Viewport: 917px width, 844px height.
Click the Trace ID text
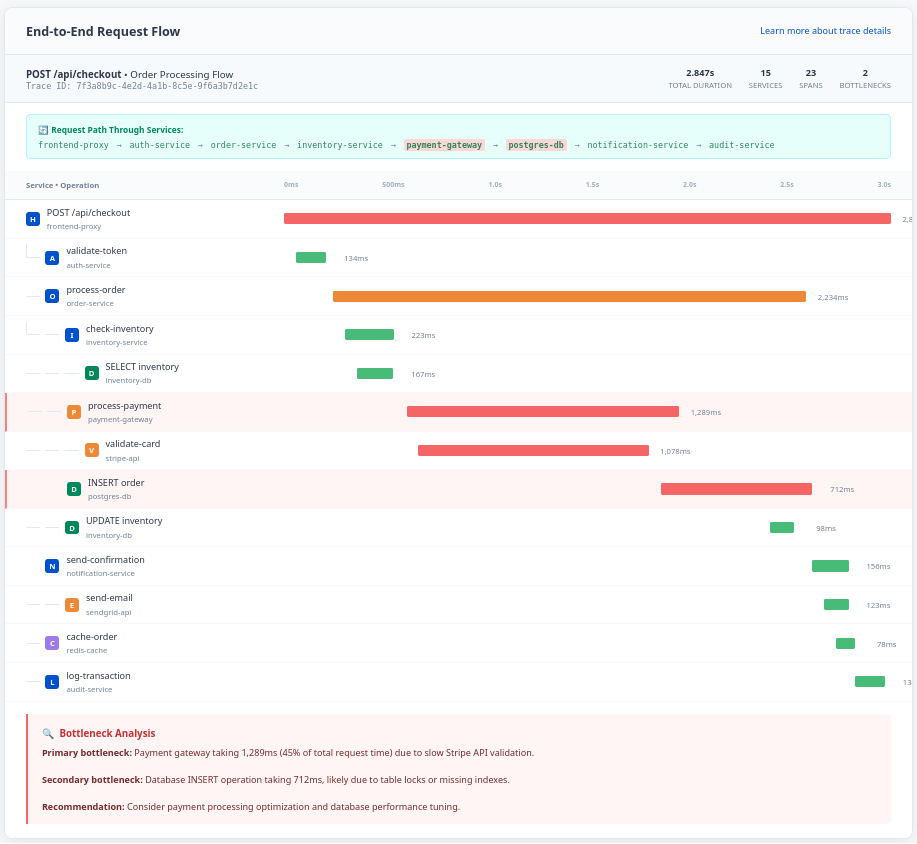click(142, 87)
